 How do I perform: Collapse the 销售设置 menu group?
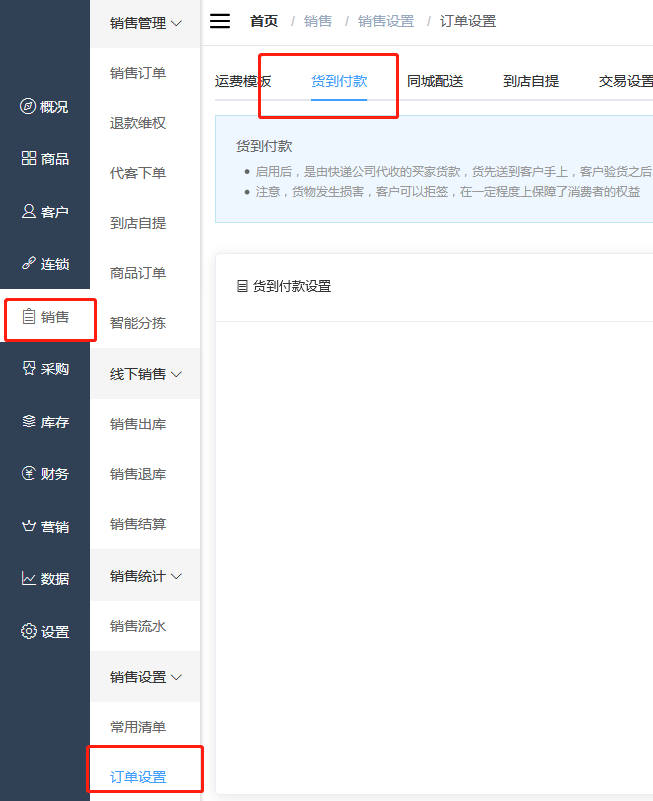(x=145, y=677)
